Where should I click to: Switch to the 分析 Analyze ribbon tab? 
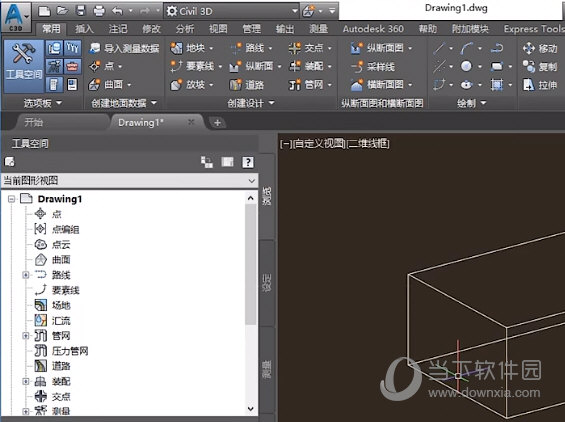point(185,28)
